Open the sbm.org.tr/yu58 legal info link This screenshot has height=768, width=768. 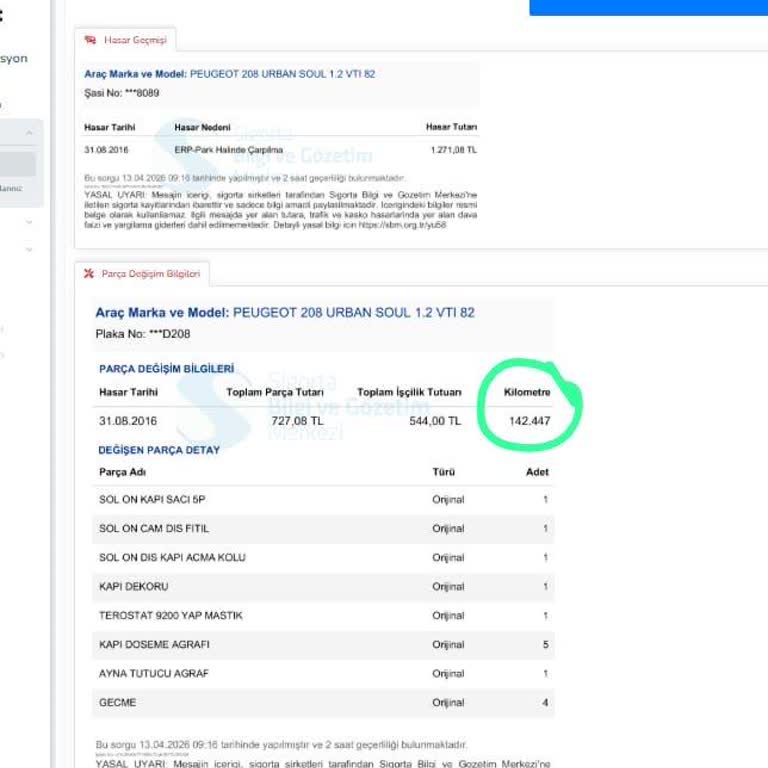(409, 225)
